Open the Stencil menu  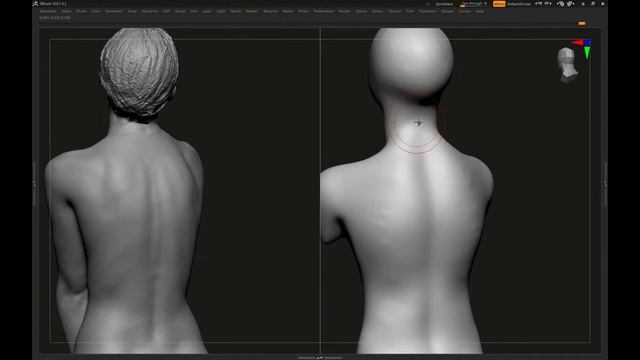click(x=361, y=11)
